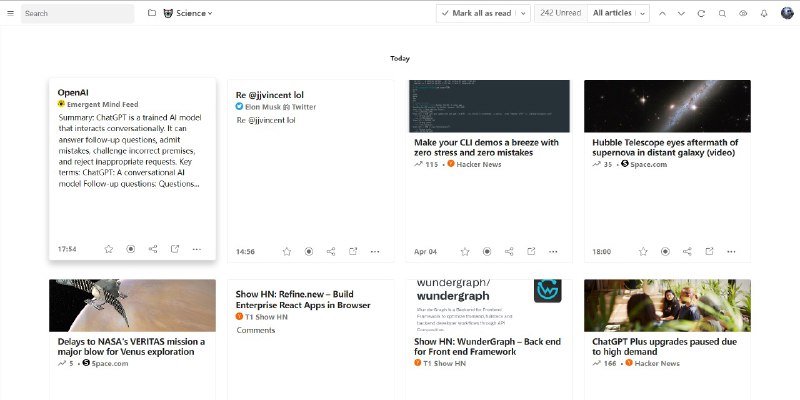Share the Re @jjvincent lol article
The image size is (800, 400).
[x=331, y=252]
